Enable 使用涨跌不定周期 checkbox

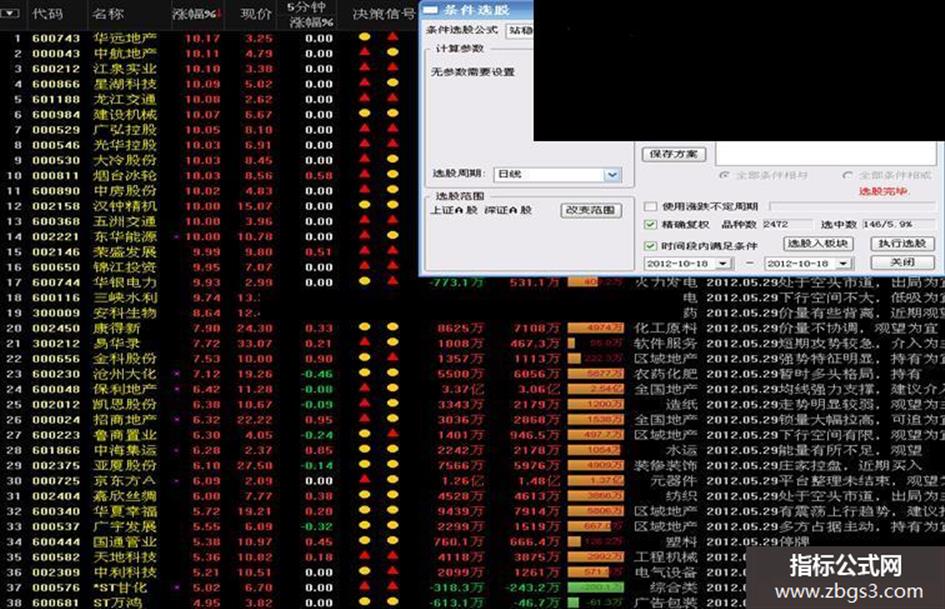pos(650,206)
